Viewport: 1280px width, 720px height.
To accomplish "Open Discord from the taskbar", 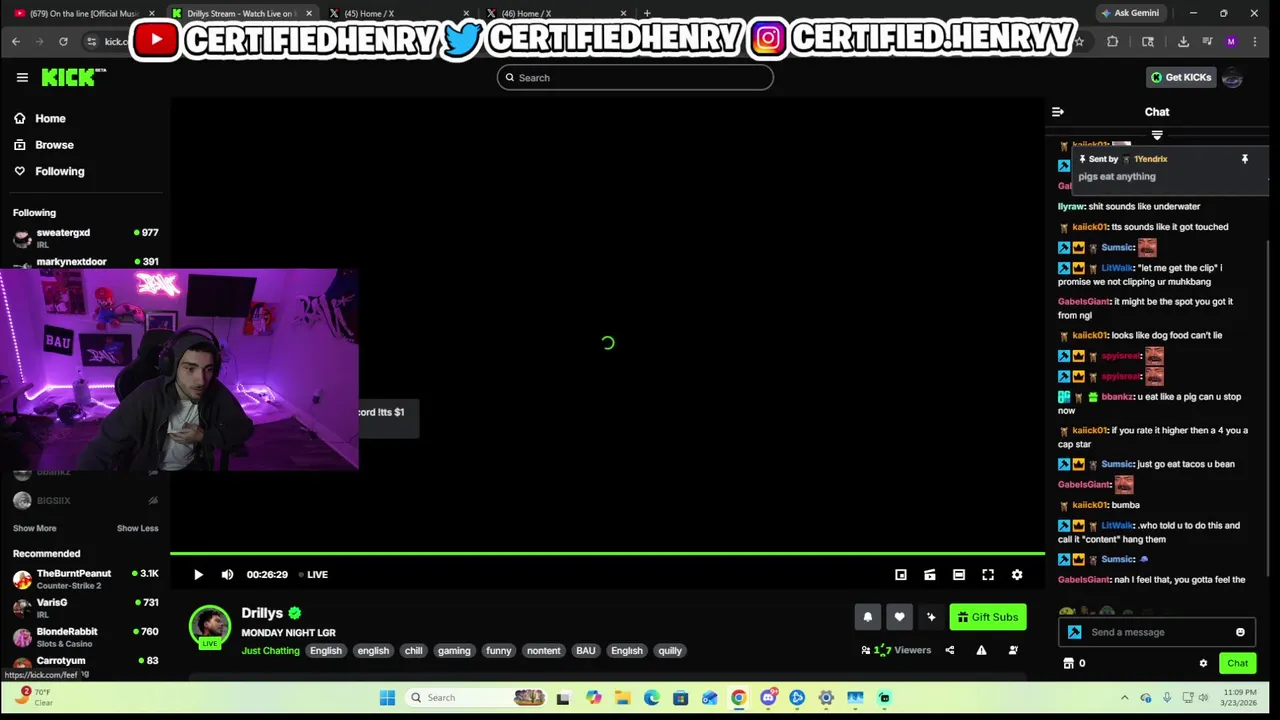I will [768, 698].
